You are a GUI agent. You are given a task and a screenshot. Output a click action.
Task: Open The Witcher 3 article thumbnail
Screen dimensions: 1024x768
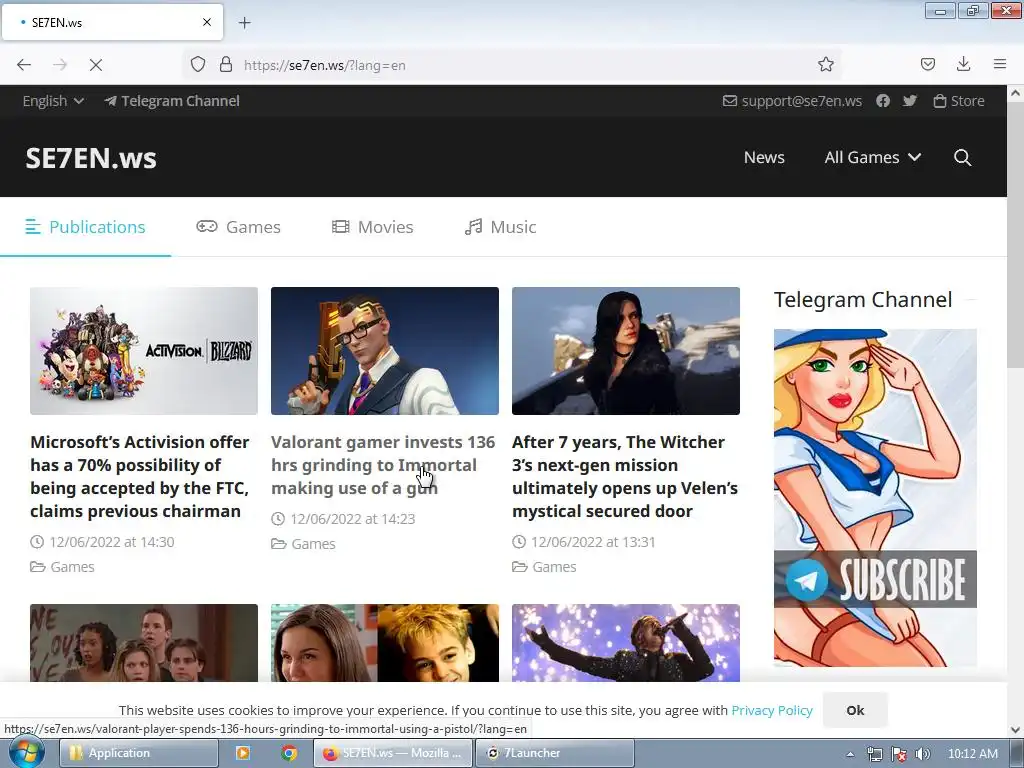626,351
